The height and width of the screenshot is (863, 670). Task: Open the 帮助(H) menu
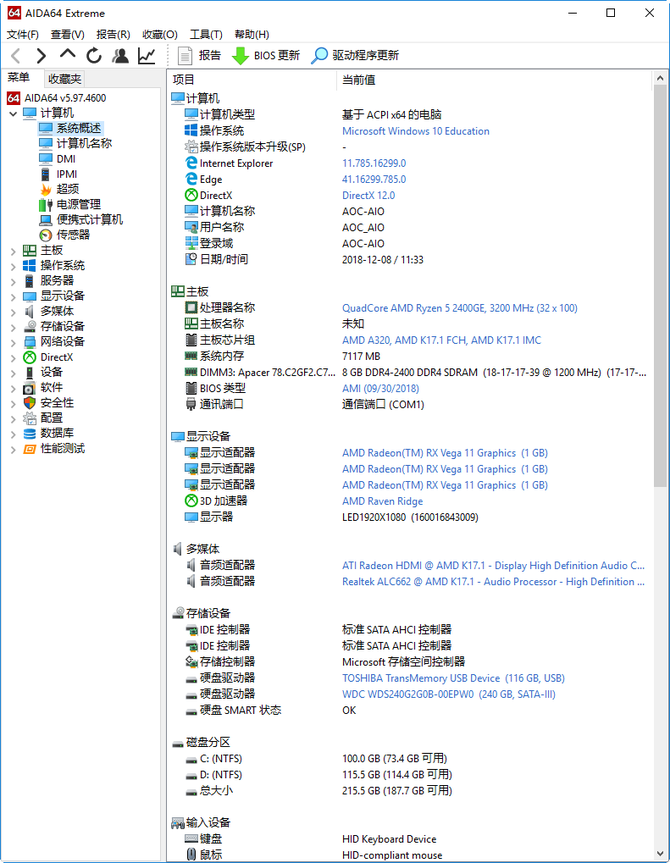coord(252,34)
